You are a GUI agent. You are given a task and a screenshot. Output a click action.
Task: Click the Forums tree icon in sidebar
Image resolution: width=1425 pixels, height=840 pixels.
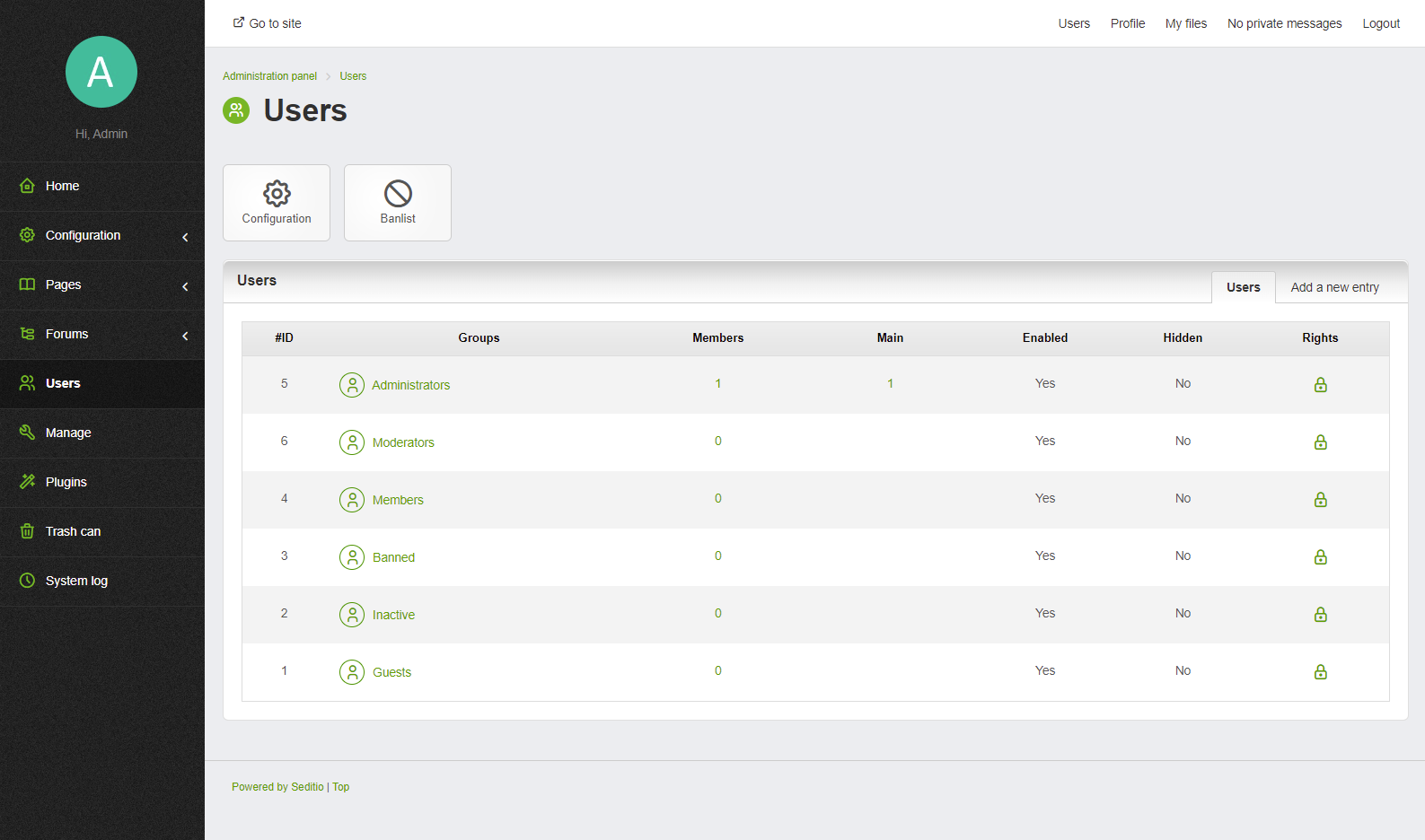pos(28,334)
